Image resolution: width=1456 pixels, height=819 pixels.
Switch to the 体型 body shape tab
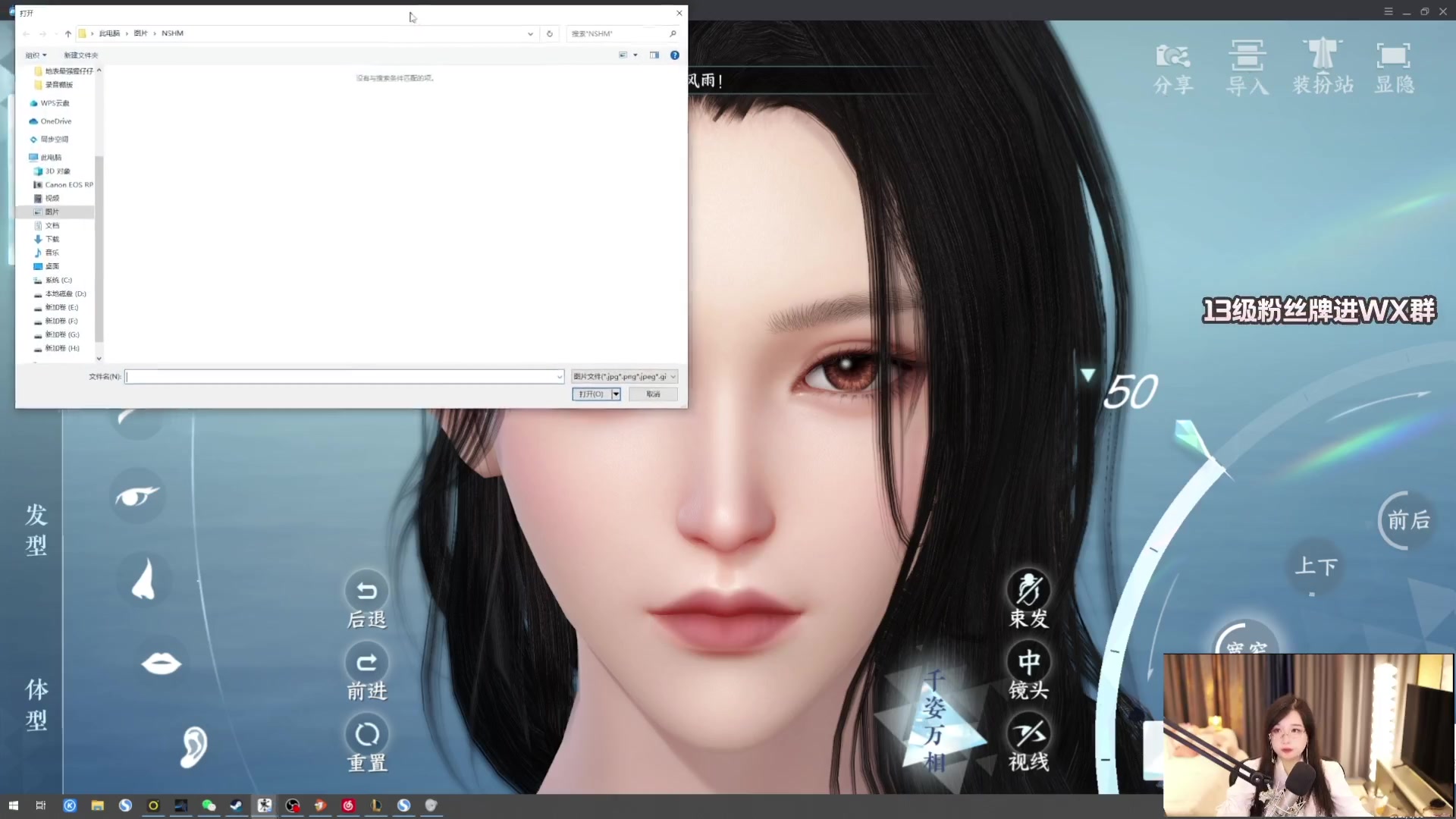click(36, 704)
